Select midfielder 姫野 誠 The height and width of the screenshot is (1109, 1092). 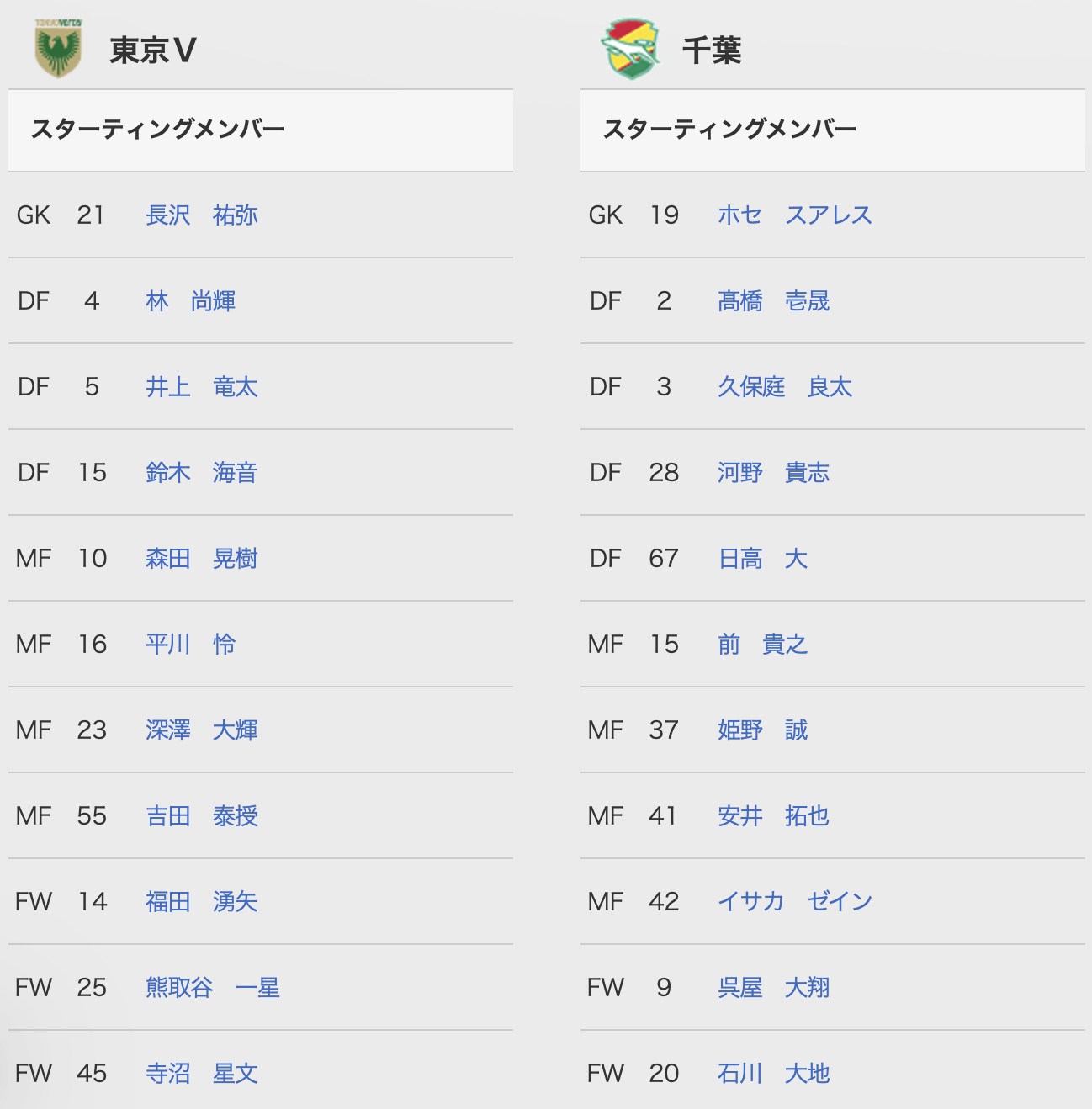pos(763,730)
